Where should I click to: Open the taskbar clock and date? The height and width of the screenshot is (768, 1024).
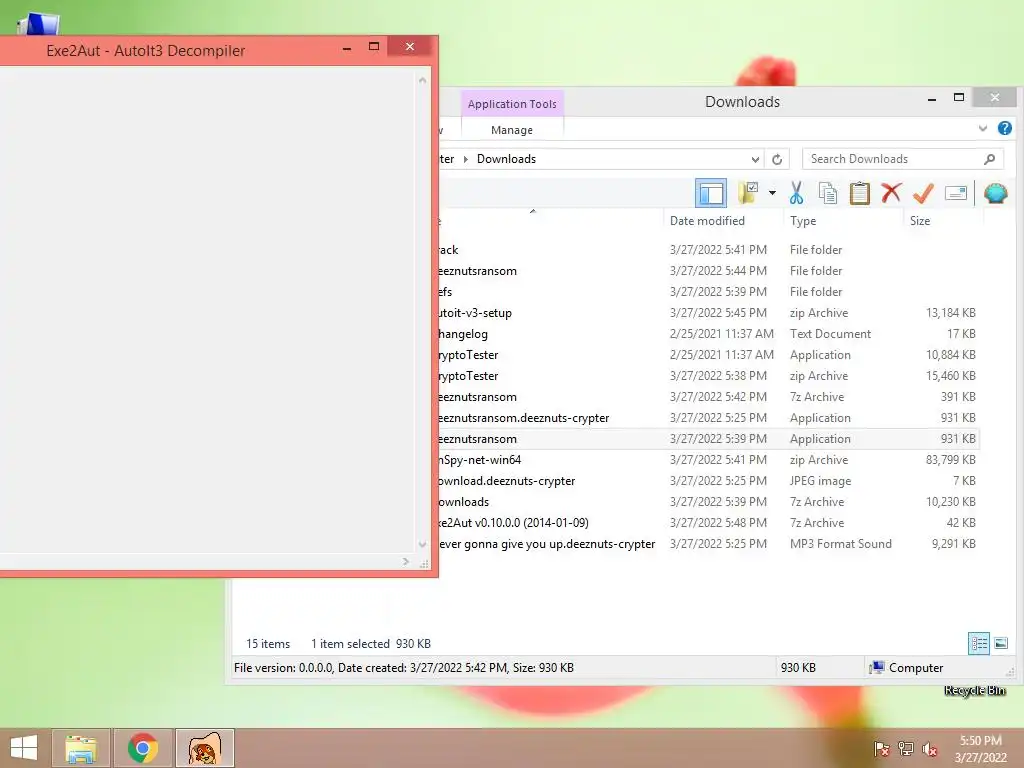(x=981, y=749)
